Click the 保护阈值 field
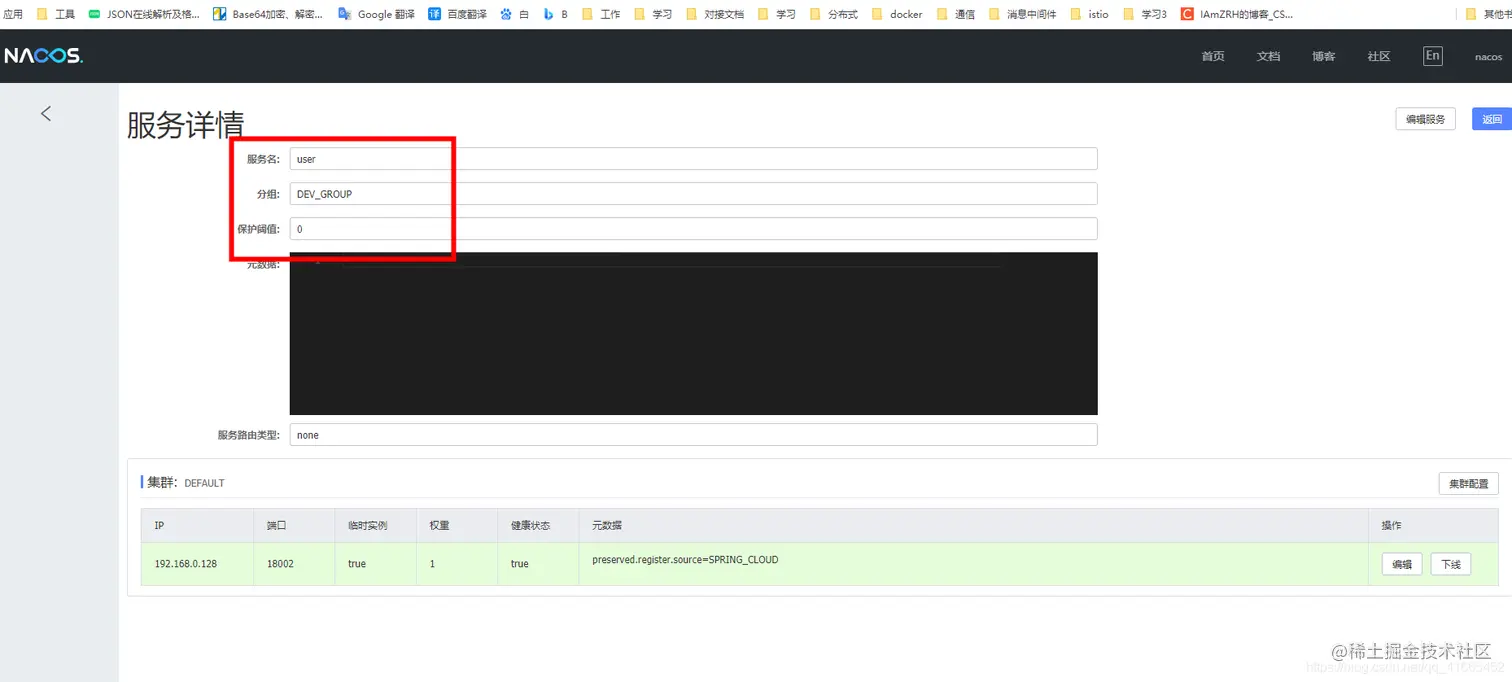 (x=693, y=229)
